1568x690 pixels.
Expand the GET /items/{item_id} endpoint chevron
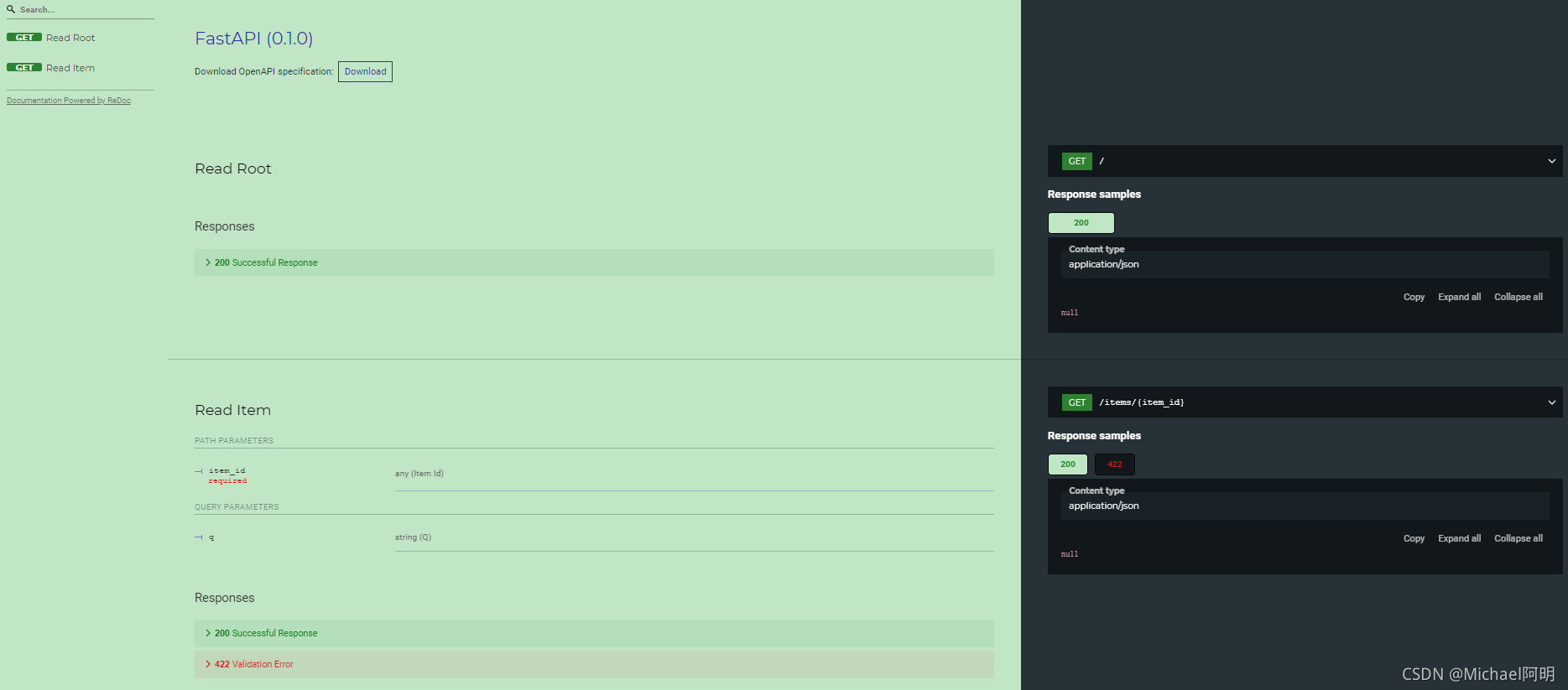[1551, 402]
